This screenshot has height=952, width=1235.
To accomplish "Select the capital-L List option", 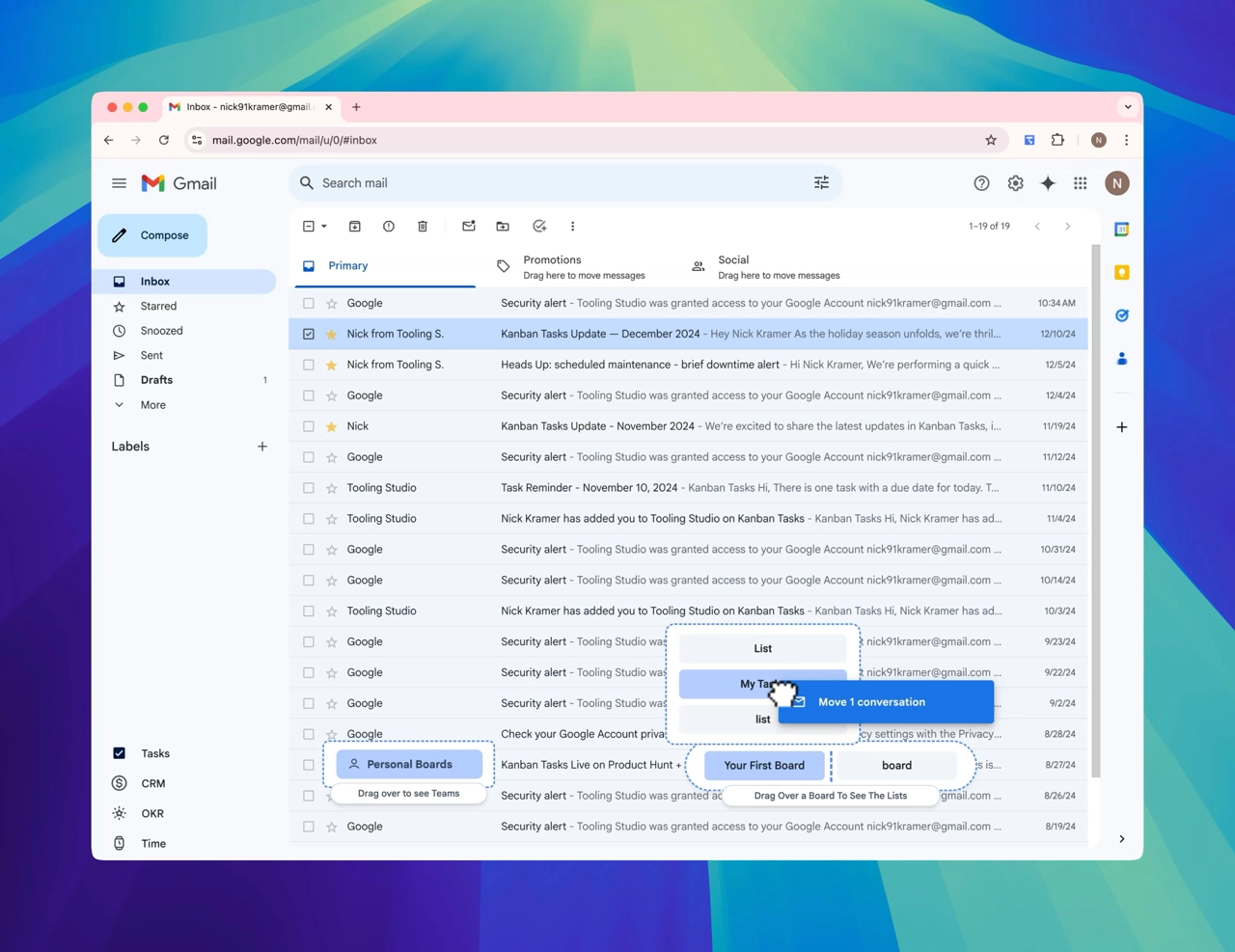I will [x=762, y=648].
